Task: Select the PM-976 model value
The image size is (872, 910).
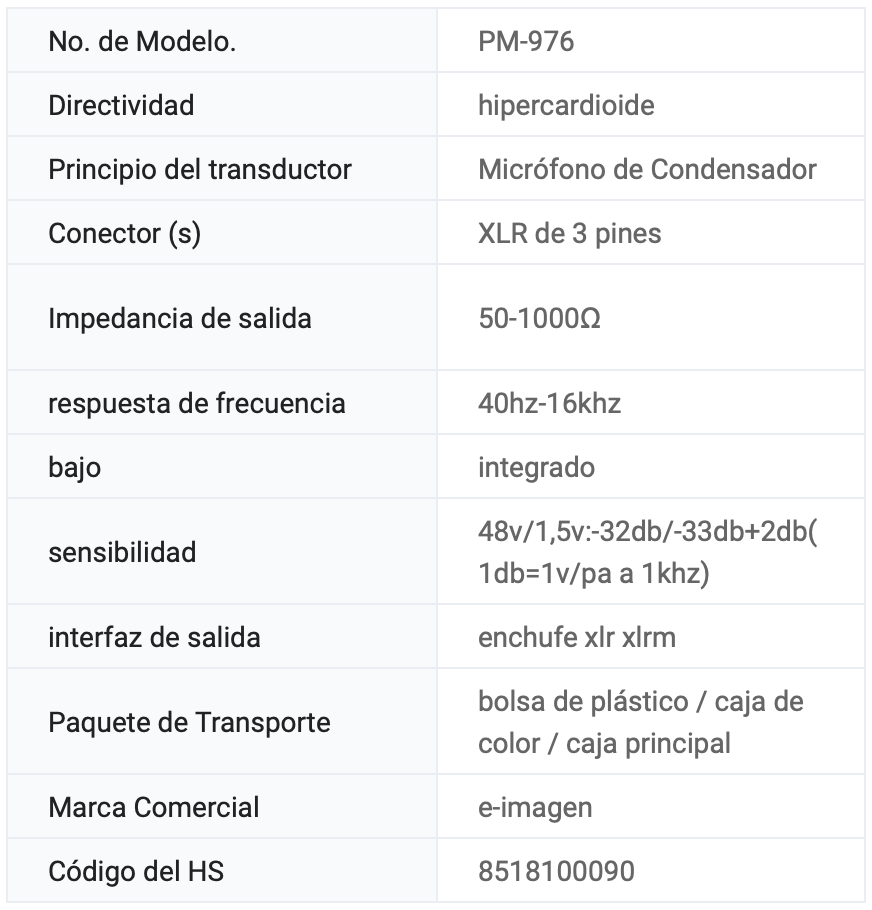Action: (x=526, y=42)
